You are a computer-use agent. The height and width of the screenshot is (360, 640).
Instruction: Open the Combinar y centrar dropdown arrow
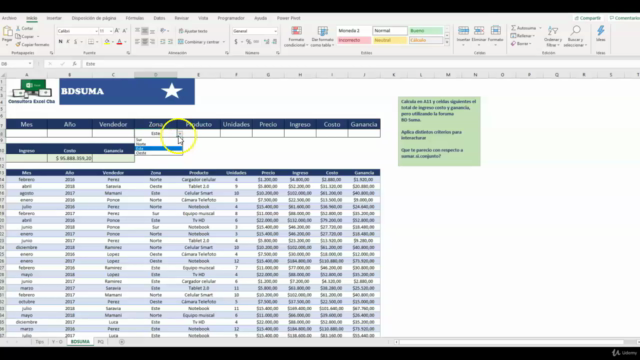point(224,42)
